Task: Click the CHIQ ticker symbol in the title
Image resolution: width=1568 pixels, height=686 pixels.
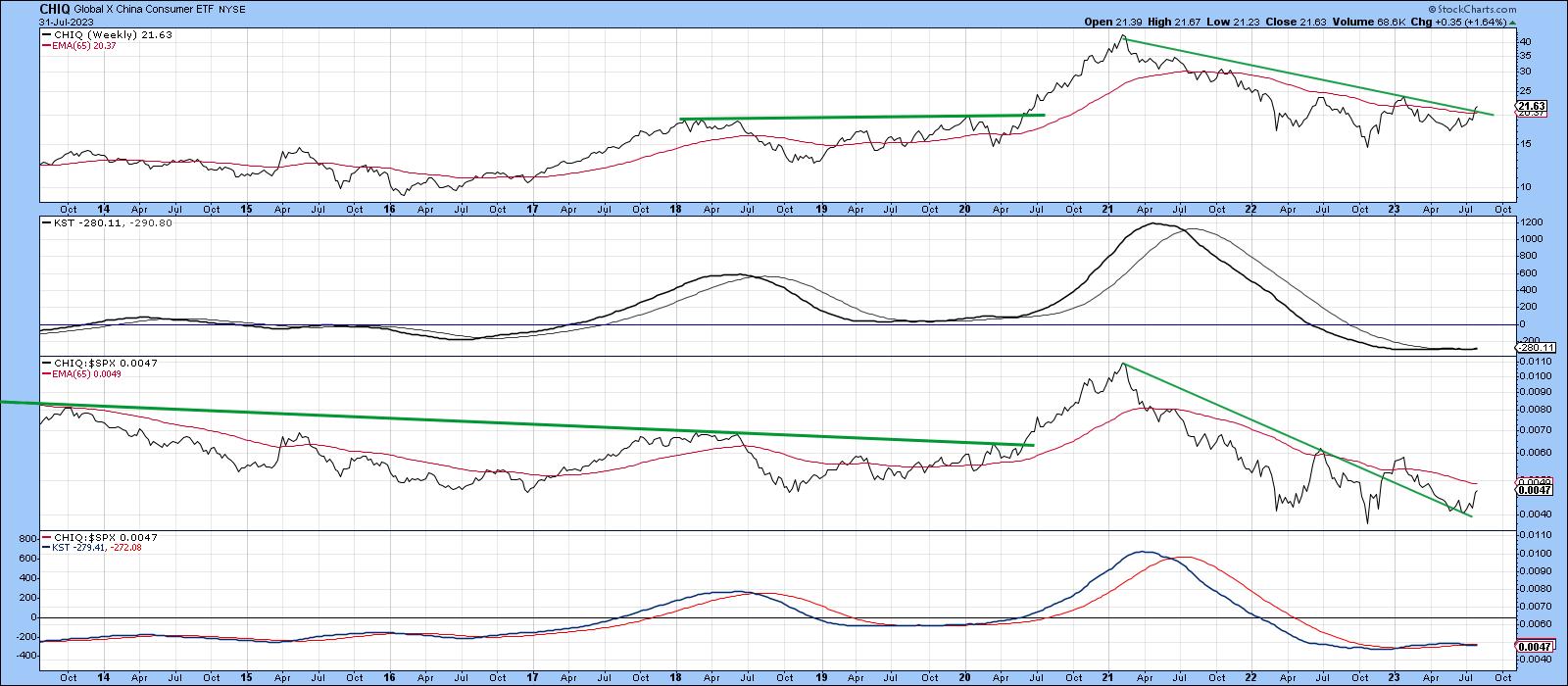Action: point(57,11)
